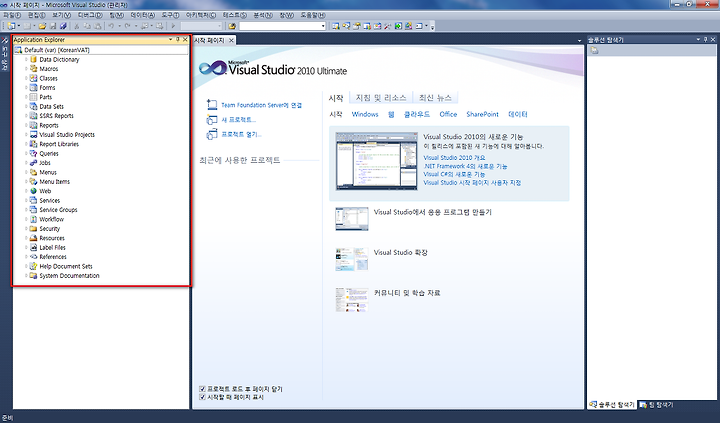Expand the References tree node
The height and width of the screenshot is (423, 720).
[x=26, y=257]
